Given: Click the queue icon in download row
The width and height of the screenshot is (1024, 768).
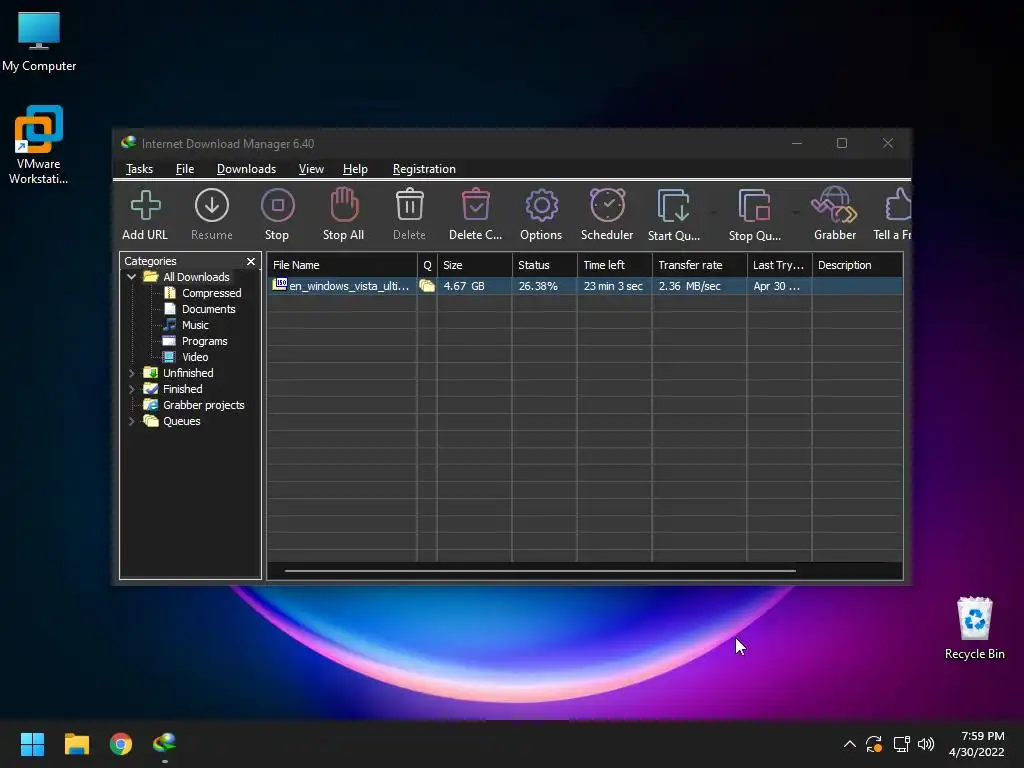Looking at the screenshot, I should point(427,286).
